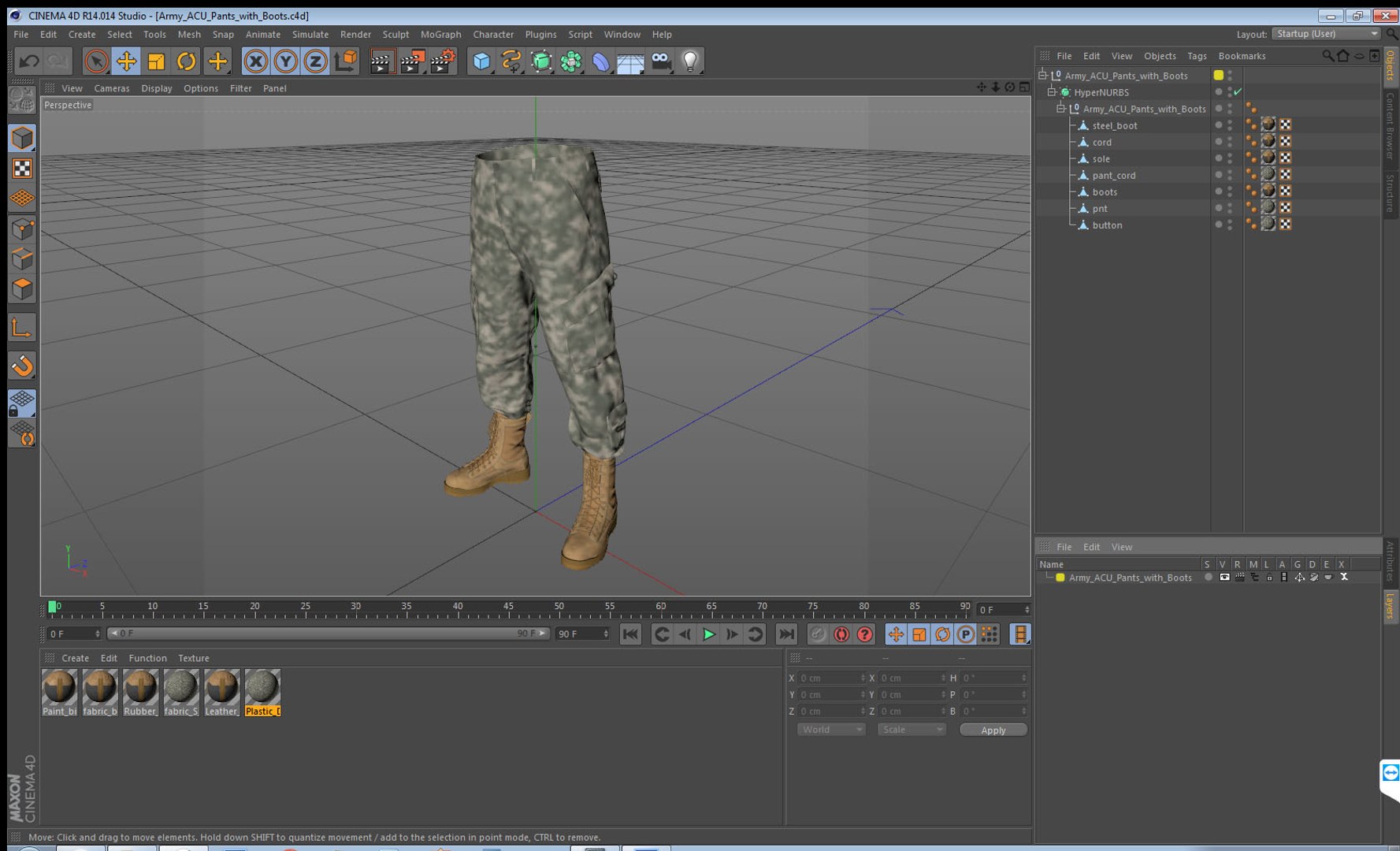The image size is (1400, 851).
Task: Open the Simulate menu
Action: click(x=310, y=35)
